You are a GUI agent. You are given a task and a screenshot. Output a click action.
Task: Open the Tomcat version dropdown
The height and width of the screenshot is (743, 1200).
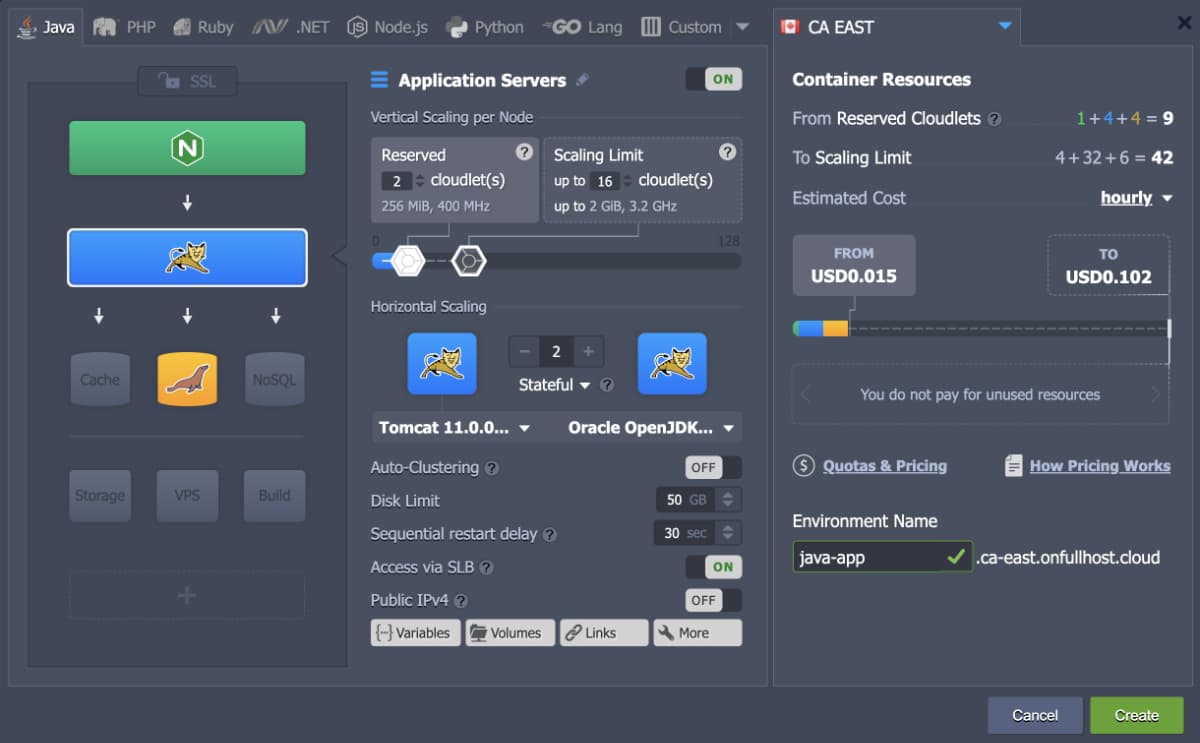coord(455,428)
